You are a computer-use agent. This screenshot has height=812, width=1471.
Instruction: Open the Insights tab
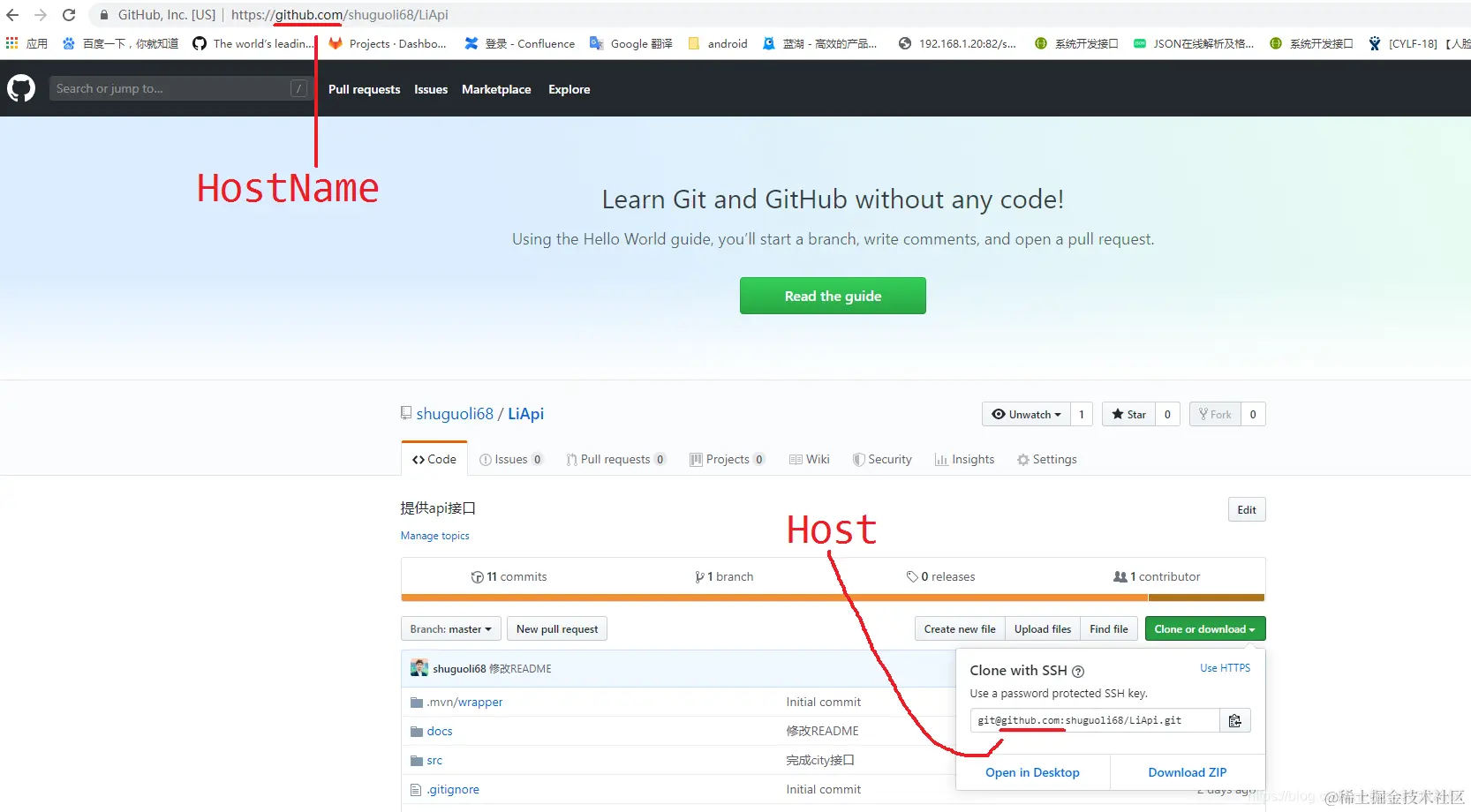(964, 459)
